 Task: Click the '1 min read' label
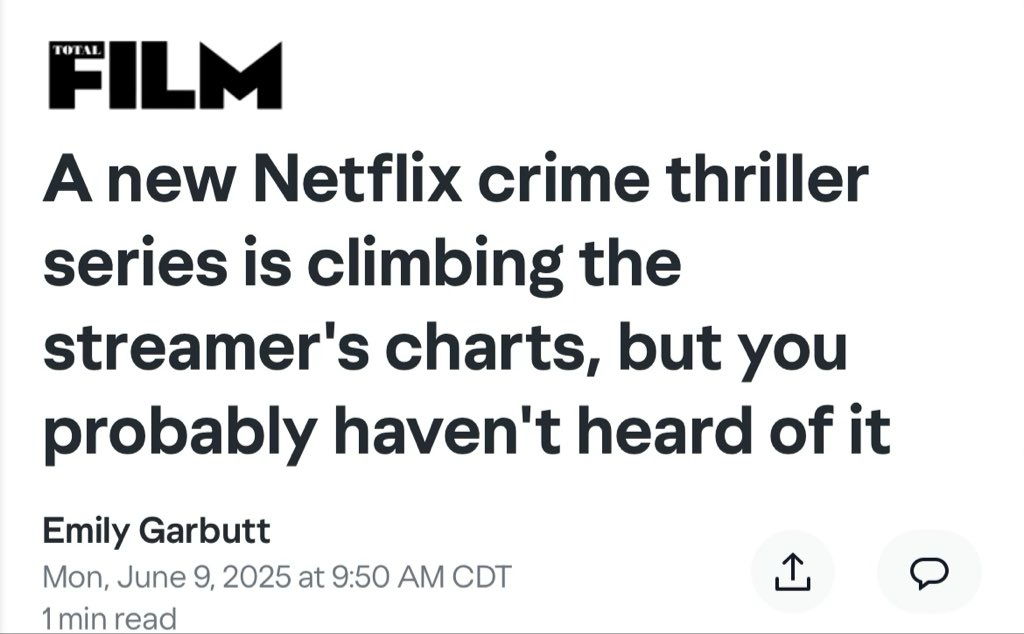tap(109, 618)
